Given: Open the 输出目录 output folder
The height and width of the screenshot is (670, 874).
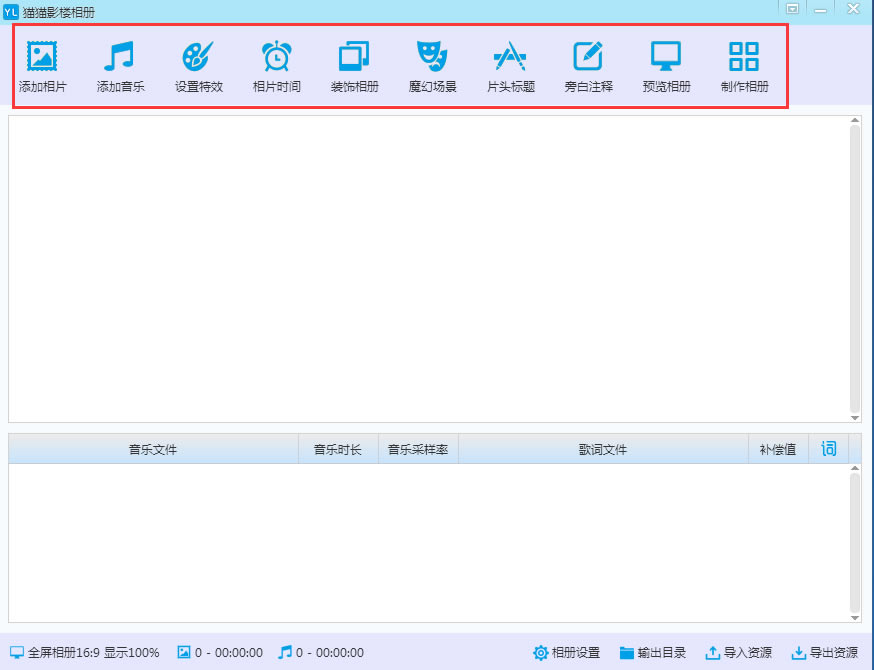Looking at the screenshot, I should coord(653,652).
